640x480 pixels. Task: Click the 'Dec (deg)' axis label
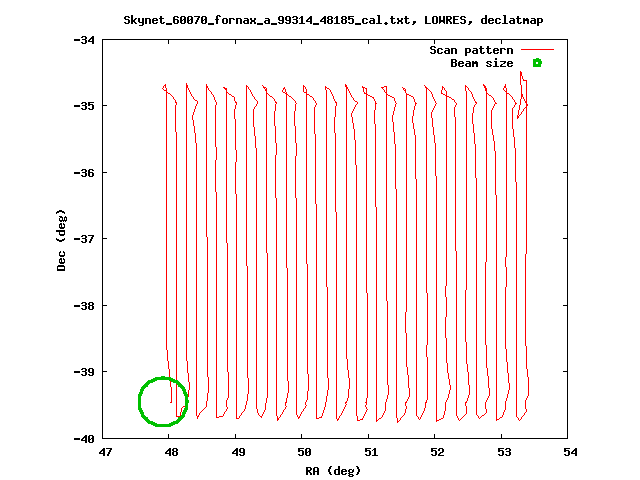61,240
